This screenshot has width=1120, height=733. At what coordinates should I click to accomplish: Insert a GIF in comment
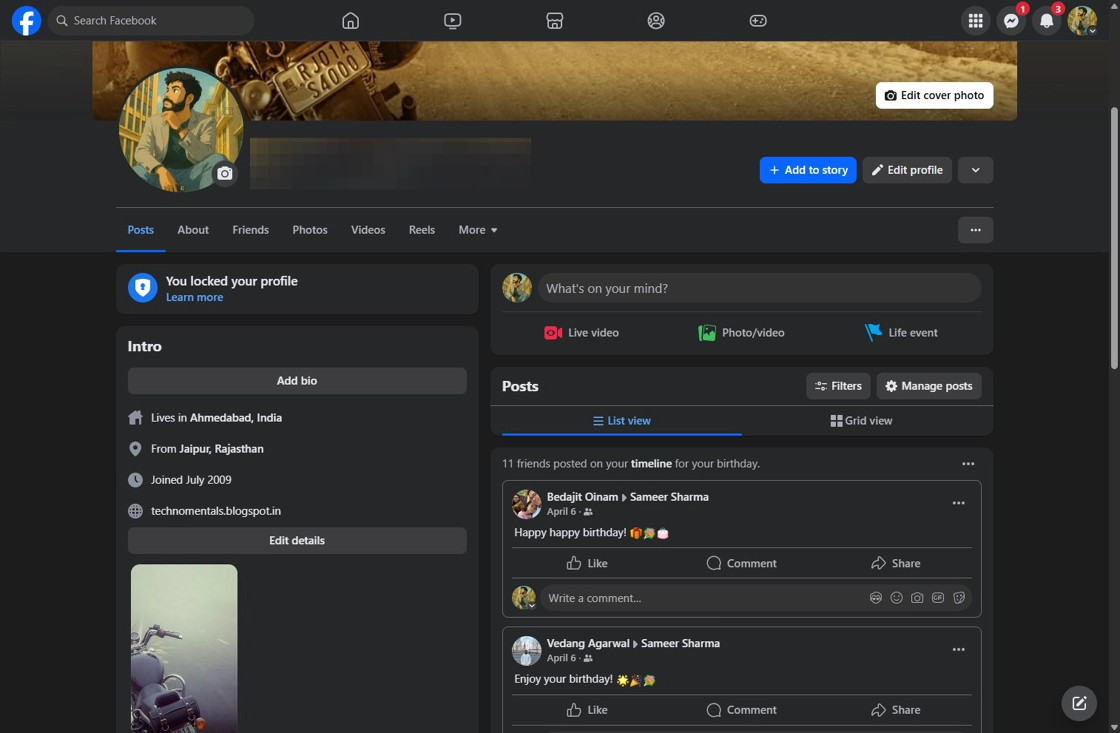pyautogui.click(x=938, y=598)
